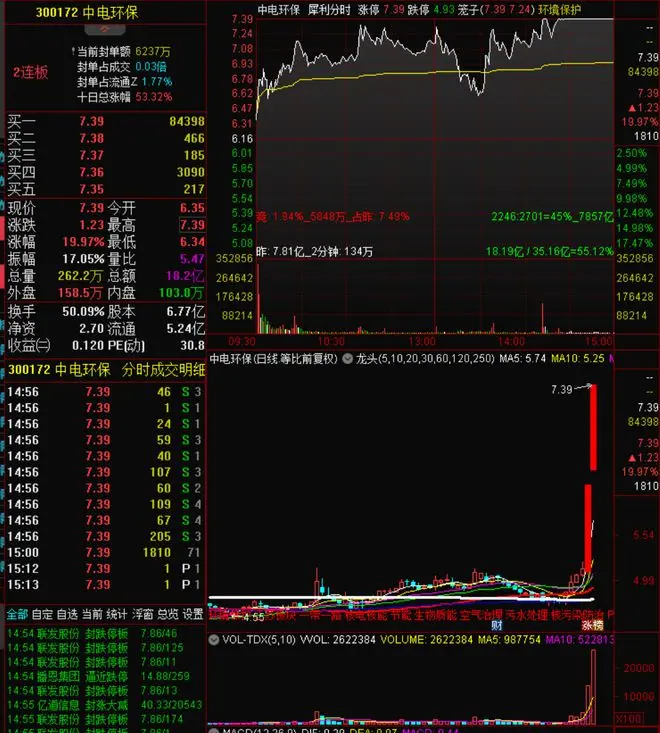Open 设置 in the alerts panel

(193, 613)
